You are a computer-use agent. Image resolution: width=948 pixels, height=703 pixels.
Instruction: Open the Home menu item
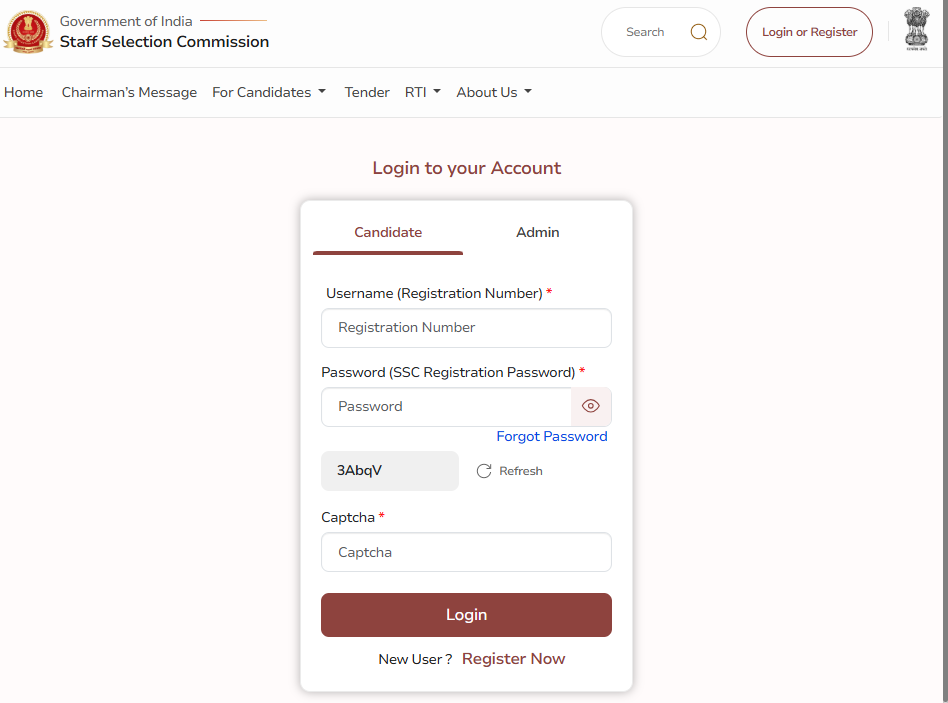(24, 92)
